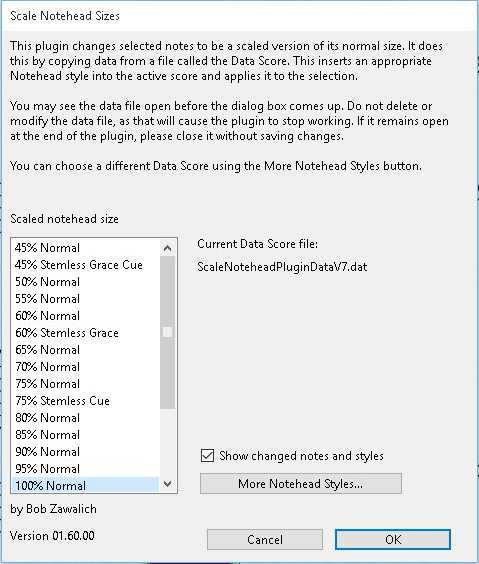Click the list scroll-up arrow
Screen dimensions: 479x564
(167, 248)
